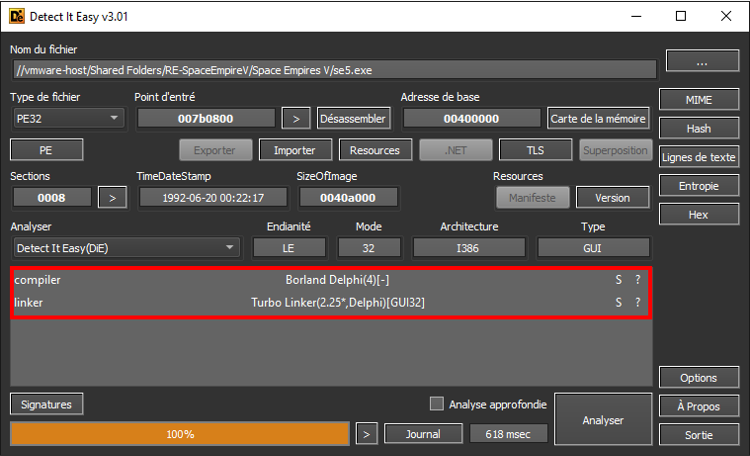
Task: Click the arrow button next to entry point
Action: click(x=296, y=119)
